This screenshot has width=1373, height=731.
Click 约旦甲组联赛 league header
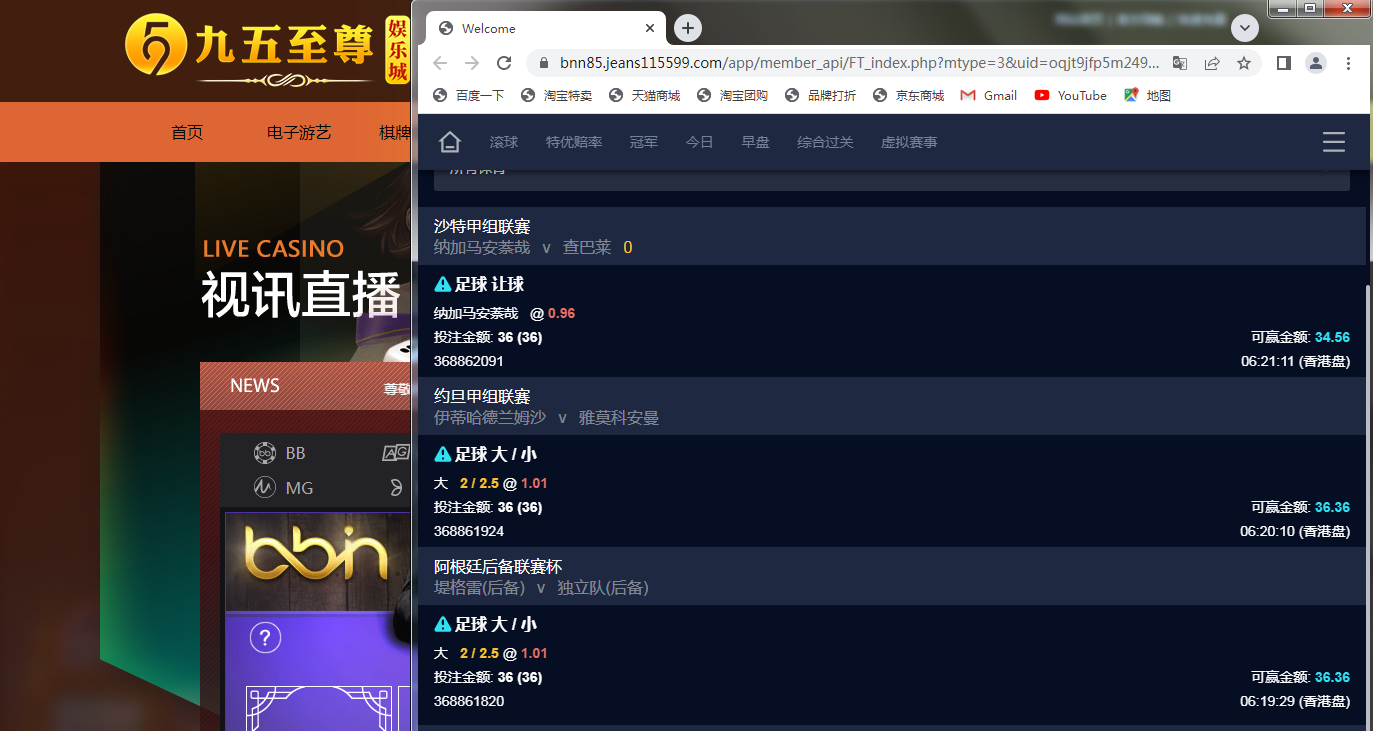coord(482,397)
